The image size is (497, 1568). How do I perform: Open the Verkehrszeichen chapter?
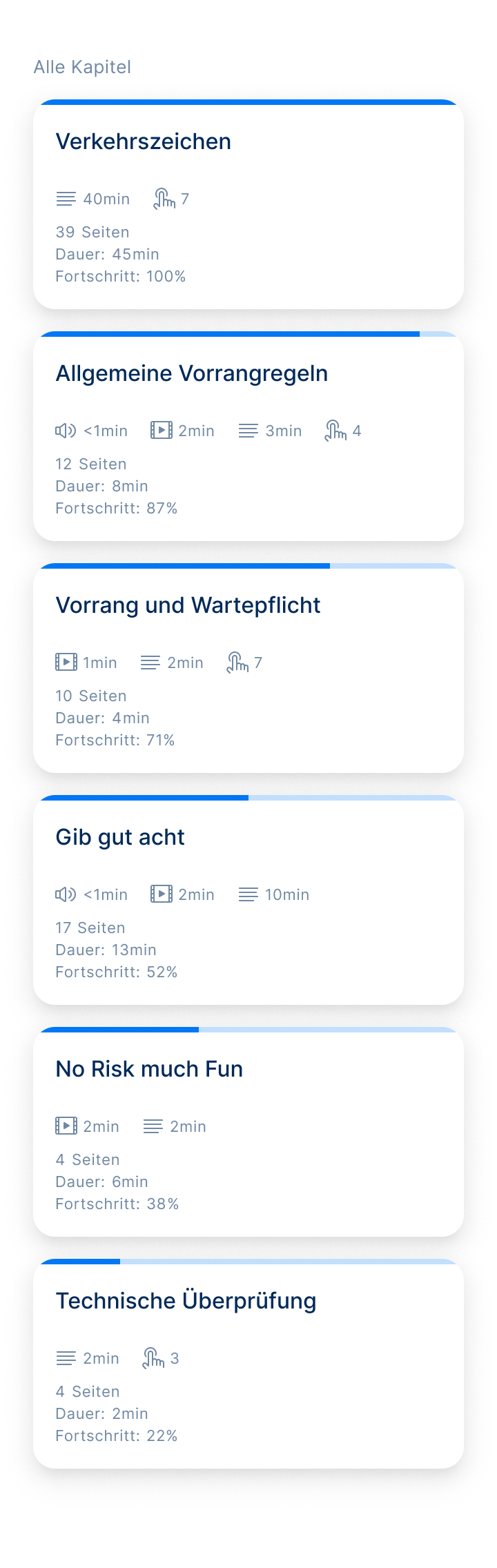pos(248,204)
